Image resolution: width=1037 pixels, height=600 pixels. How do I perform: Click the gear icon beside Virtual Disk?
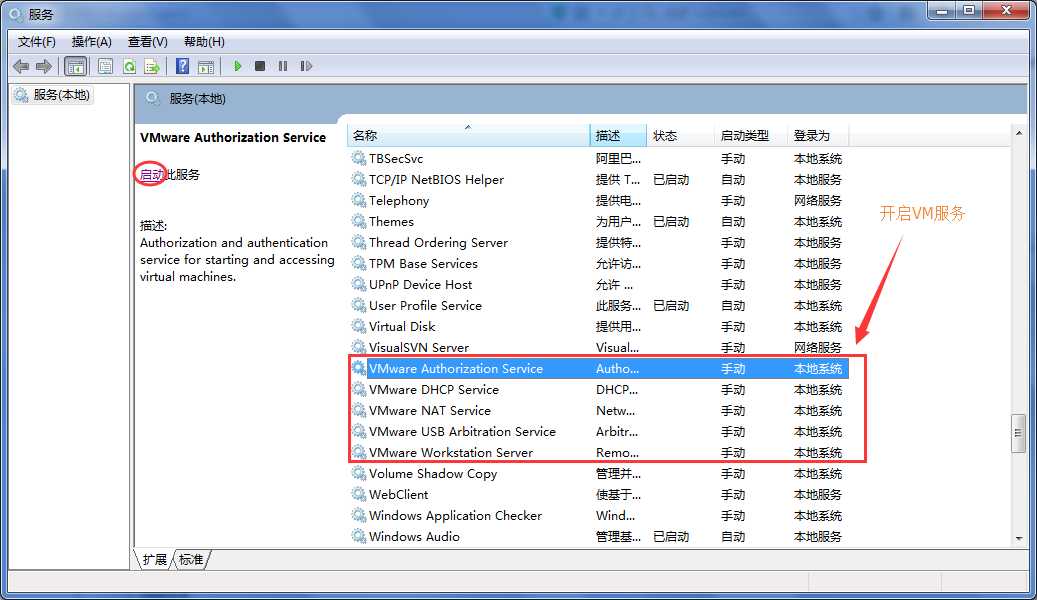coord(358,326)
